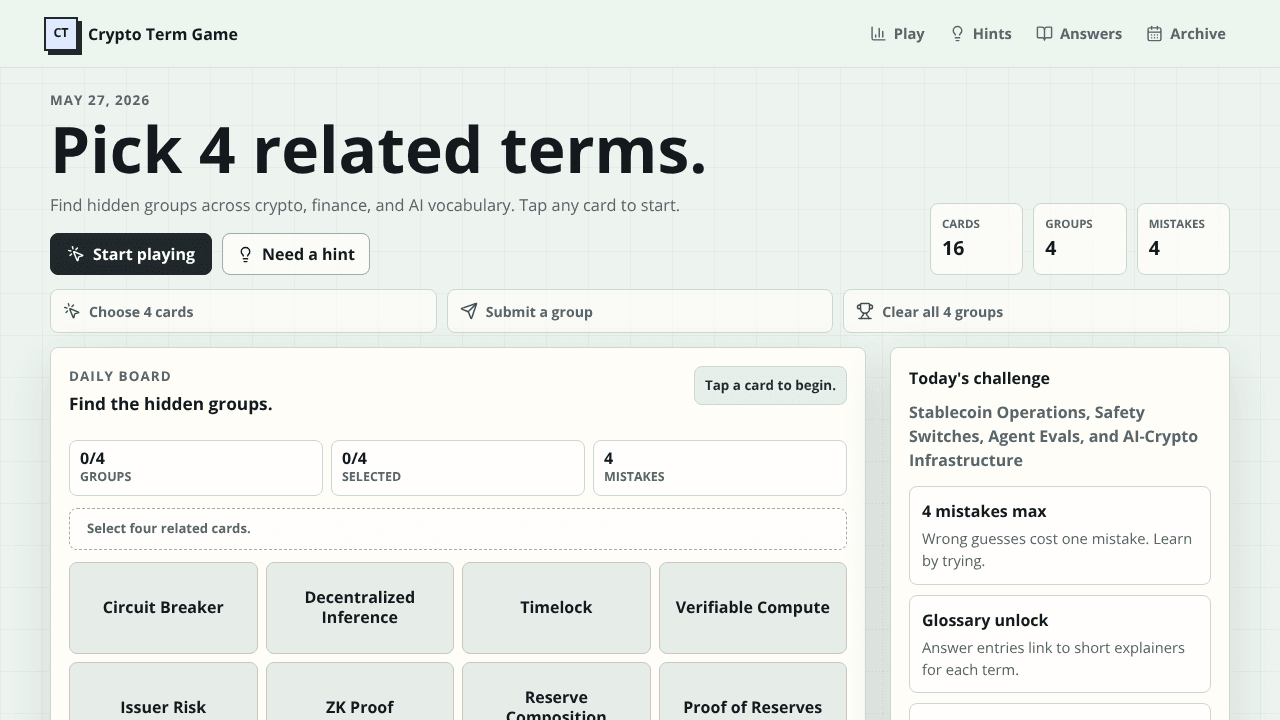
Task: Click the book icon beside Answers
Action: [x=1044, y=34]
